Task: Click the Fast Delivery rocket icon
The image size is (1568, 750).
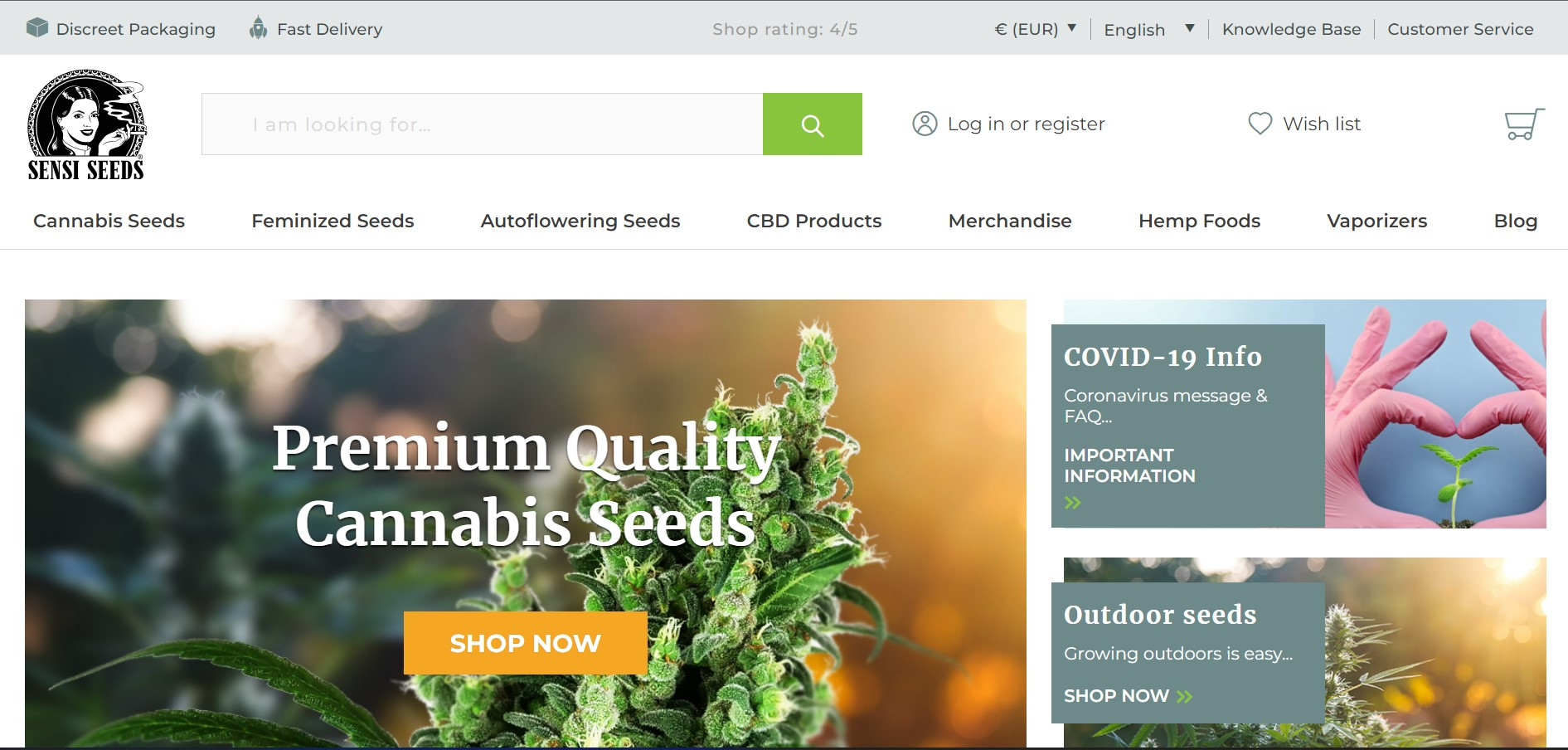Action: 259,28
